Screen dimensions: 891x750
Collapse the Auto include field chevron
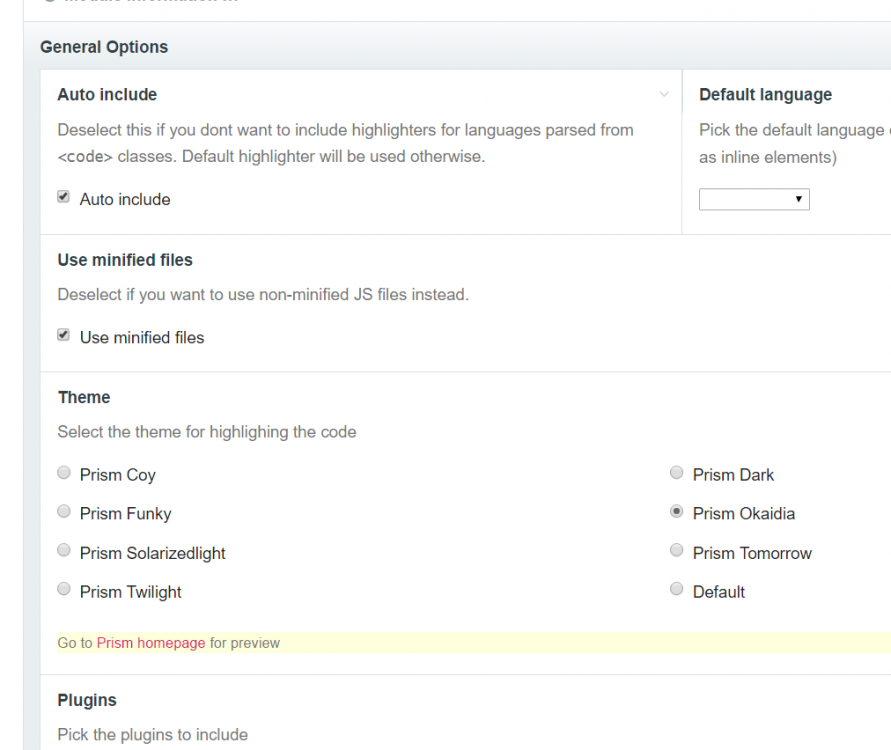pyautogui.click(x=664, y=95)
